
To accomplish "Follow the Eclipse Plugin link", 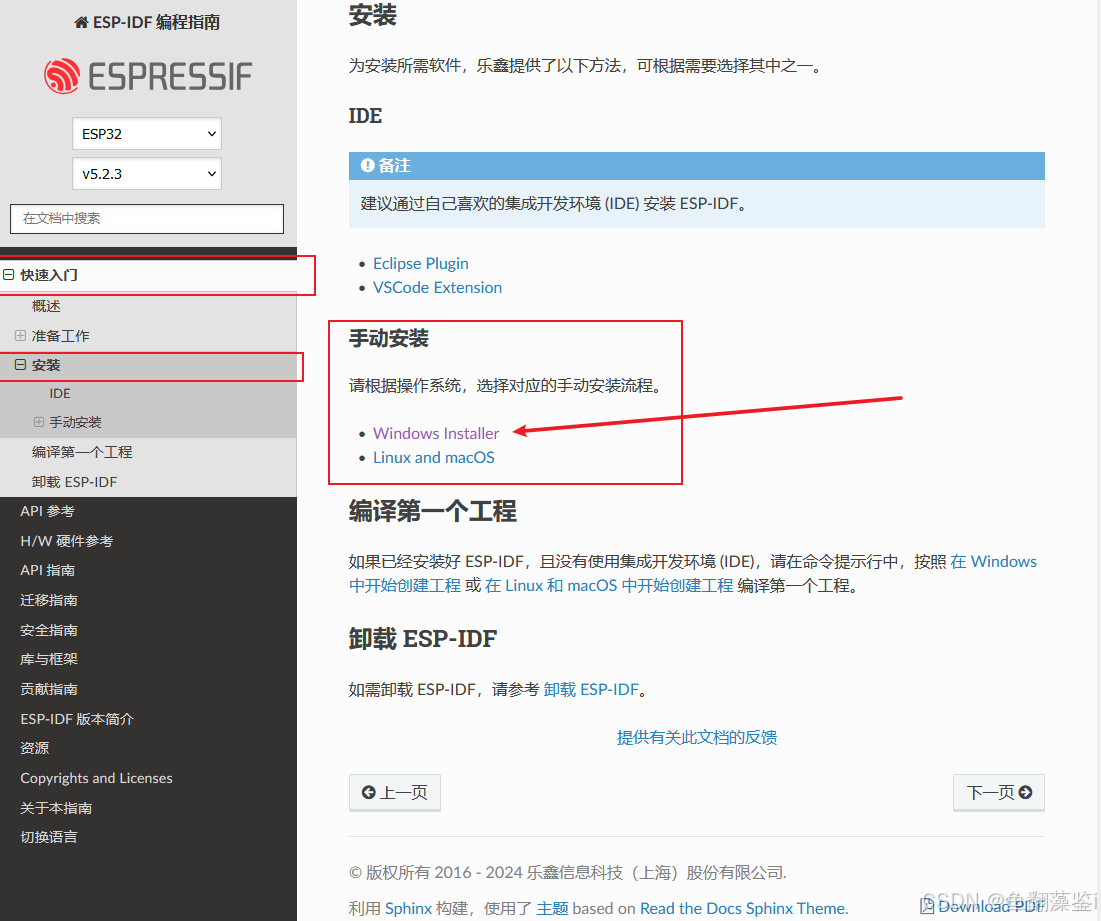I will pos(421,263).
